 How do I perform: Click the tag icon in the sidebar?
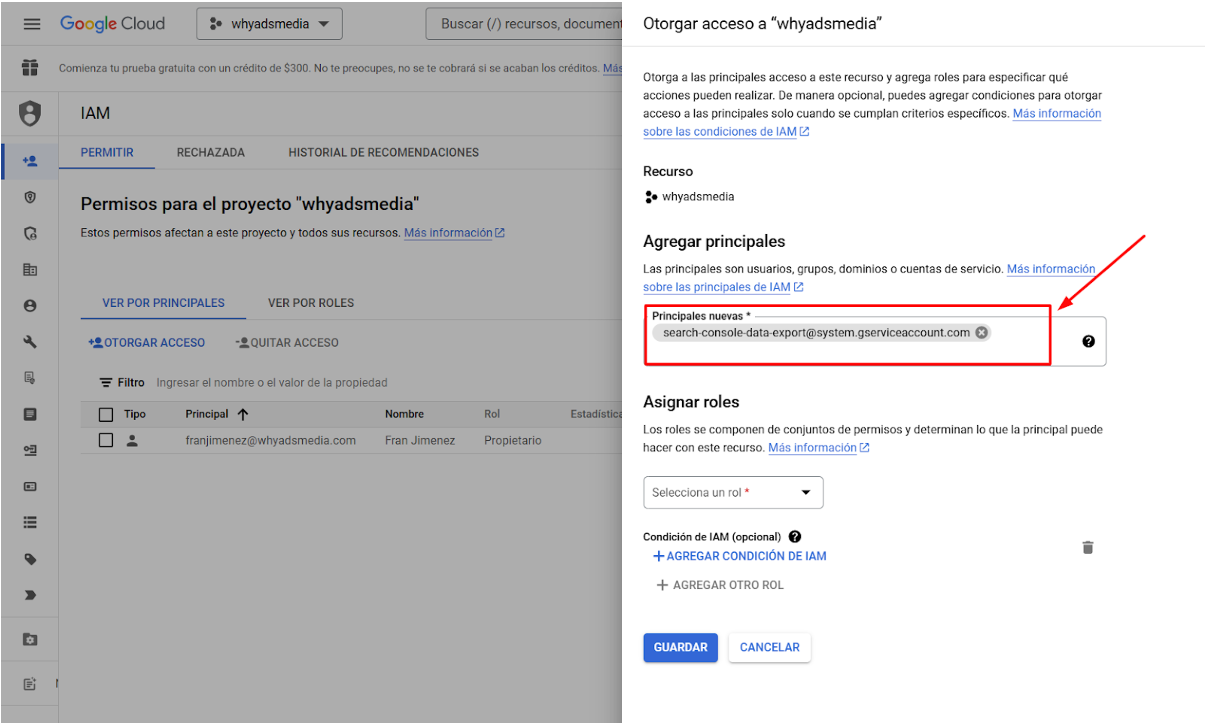tap(30, 559)
